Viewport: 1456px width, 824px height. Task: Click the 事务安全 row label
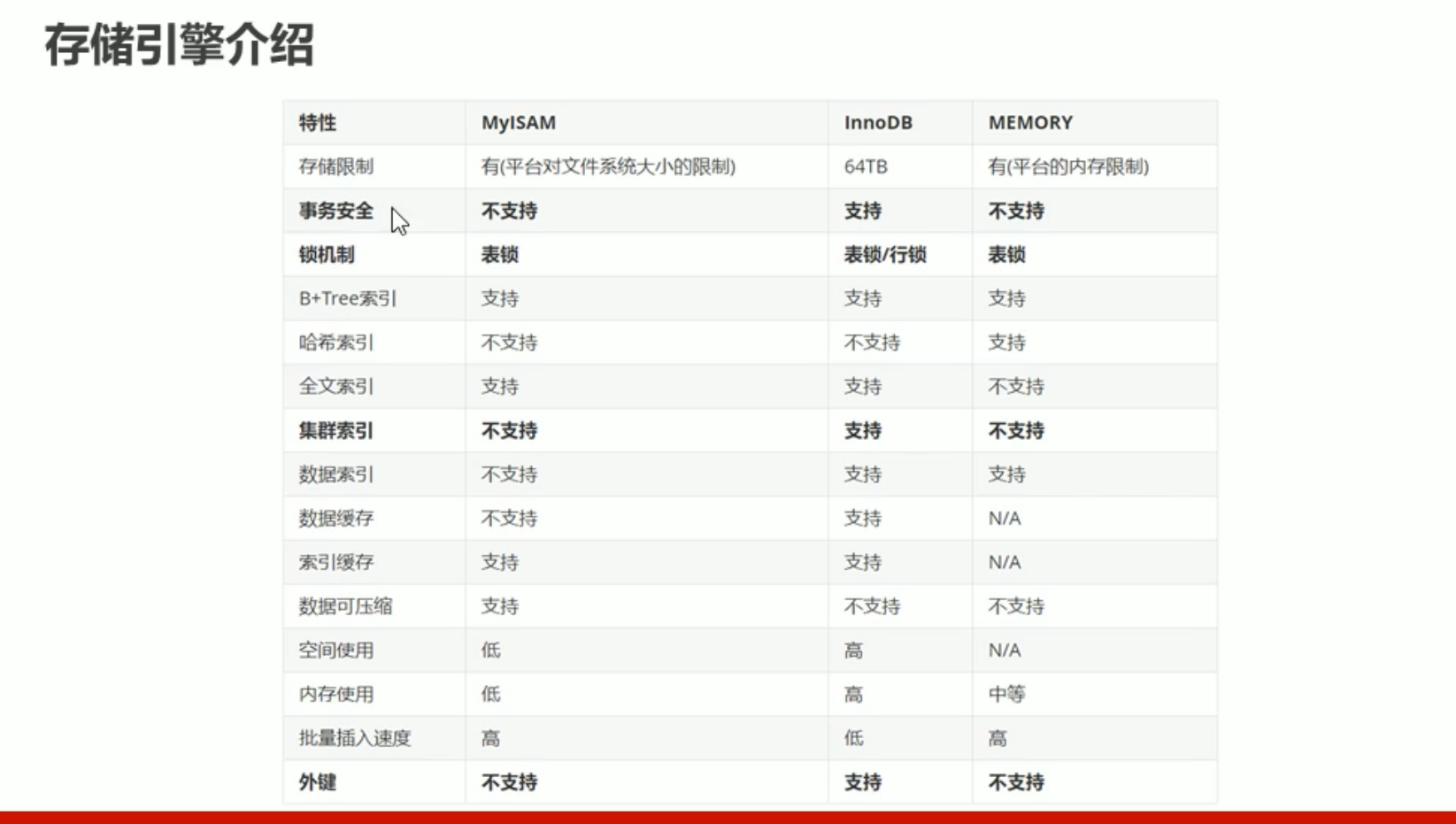[336, 211]
